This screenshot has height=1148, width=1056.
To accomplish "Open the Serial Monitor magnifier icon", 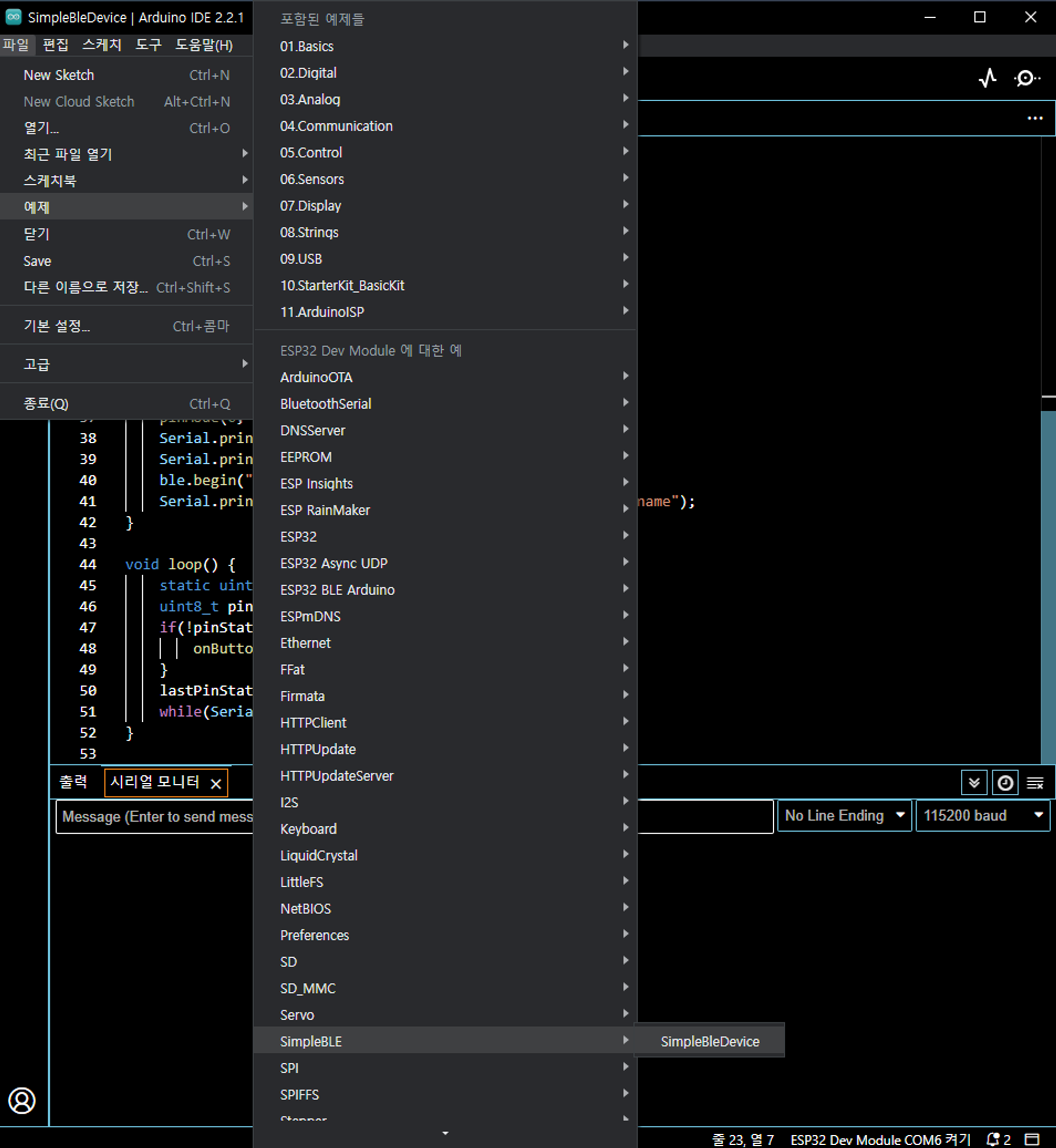I will pos(1026,78).
